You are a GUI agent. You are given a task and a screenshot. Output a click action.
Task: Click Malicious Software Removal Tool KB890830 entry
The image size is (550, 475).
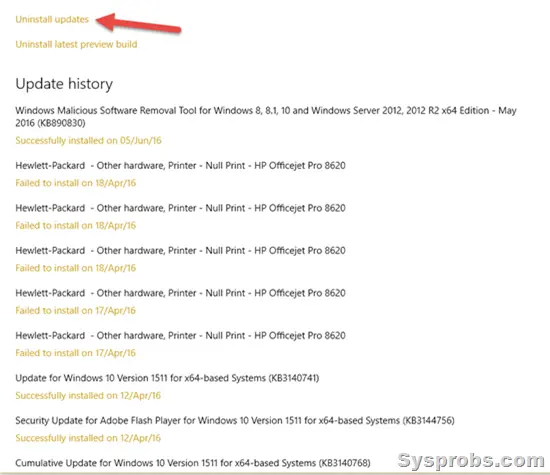click(x=266, y=116)
